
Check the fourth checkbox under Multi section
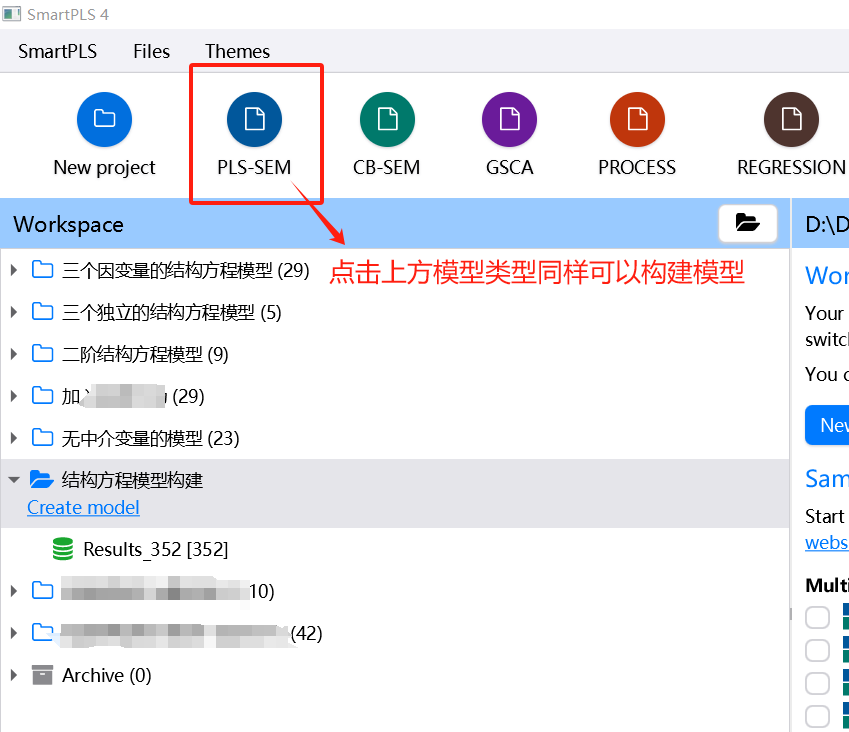[818, 716]
